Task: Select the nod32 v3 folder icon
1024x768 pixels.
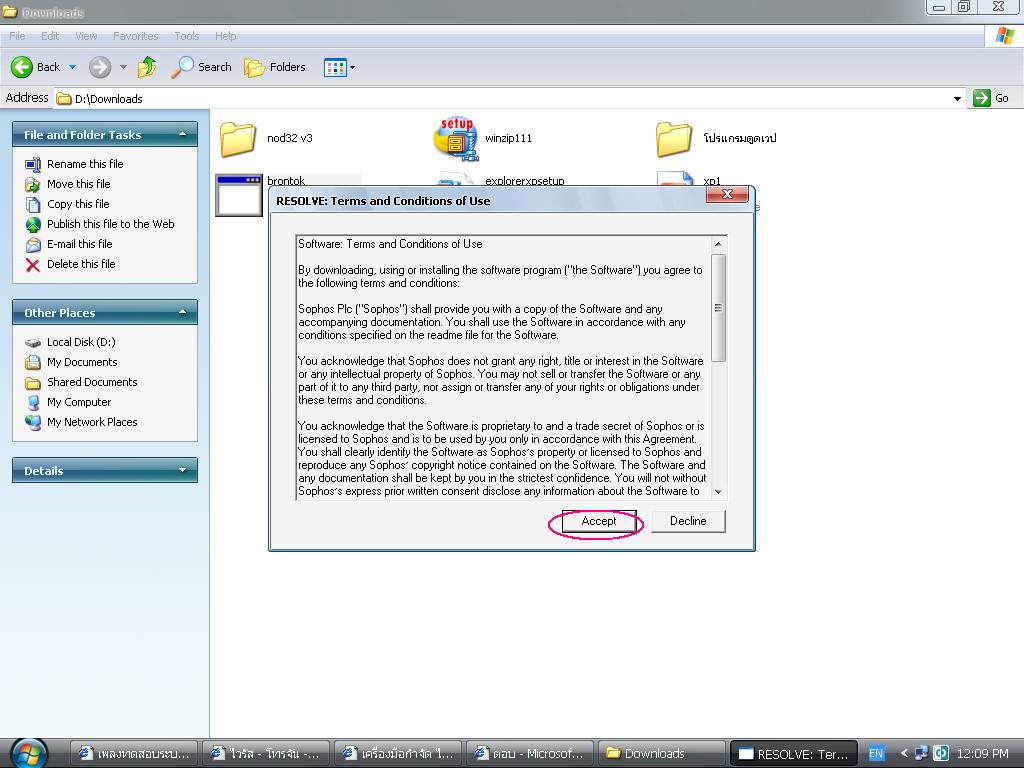Action: coord(238,138)
